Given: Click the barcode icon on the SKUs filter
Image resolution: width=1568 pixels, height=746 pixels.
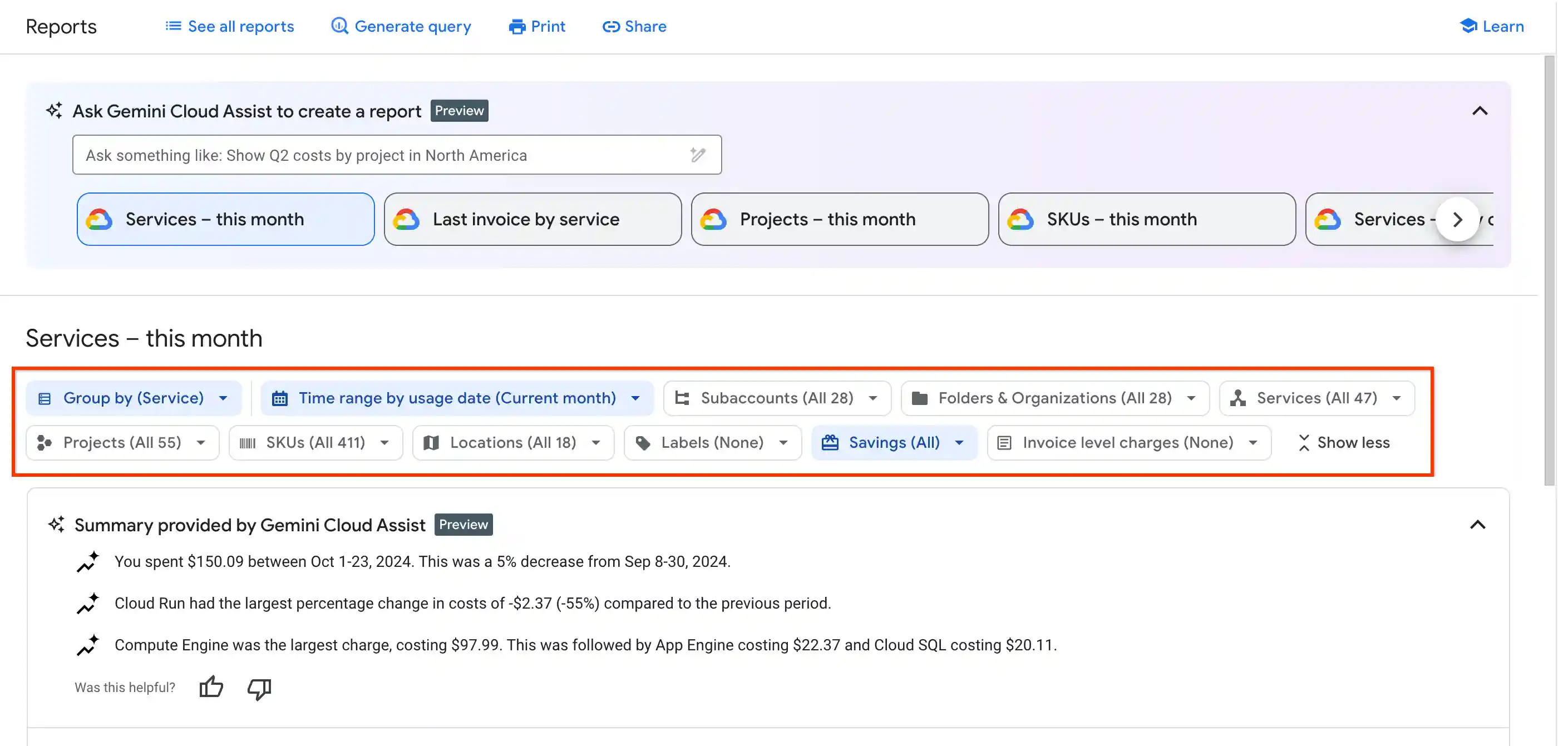Looking at the screenshot, I should click(x=248, y=442).
